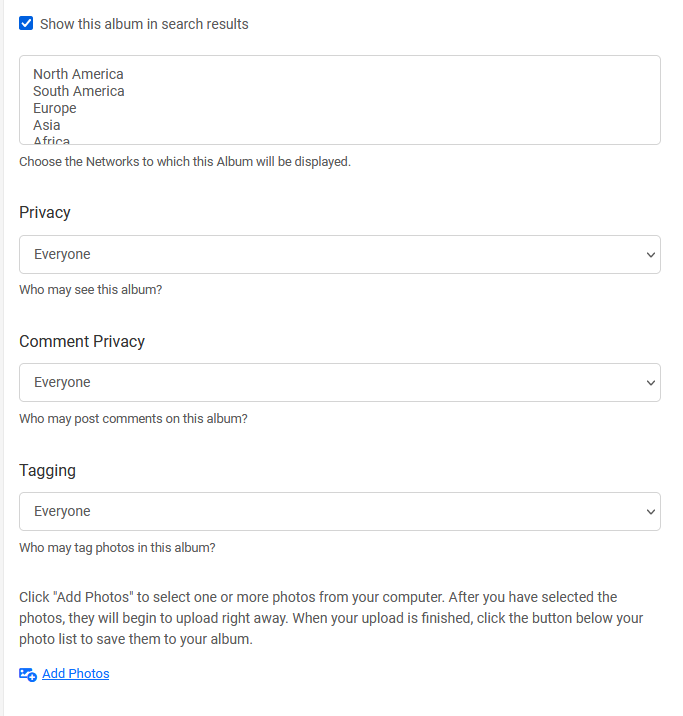Select the Everyone value in Privacy dropdown
683x716 pixels.
click(x=62, y=255)
